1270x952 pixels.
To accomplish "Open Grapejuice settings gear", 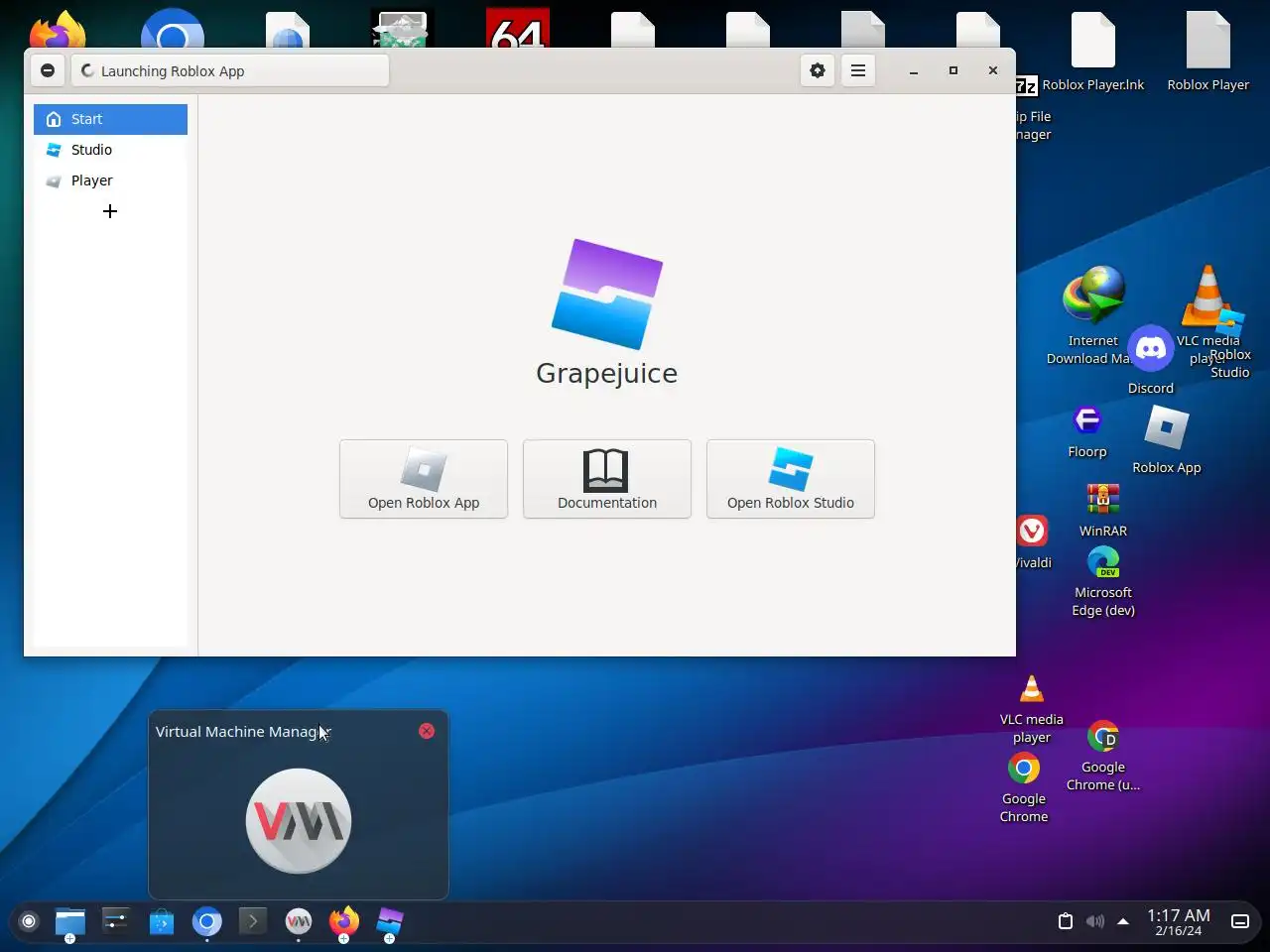I will point(818,70).
